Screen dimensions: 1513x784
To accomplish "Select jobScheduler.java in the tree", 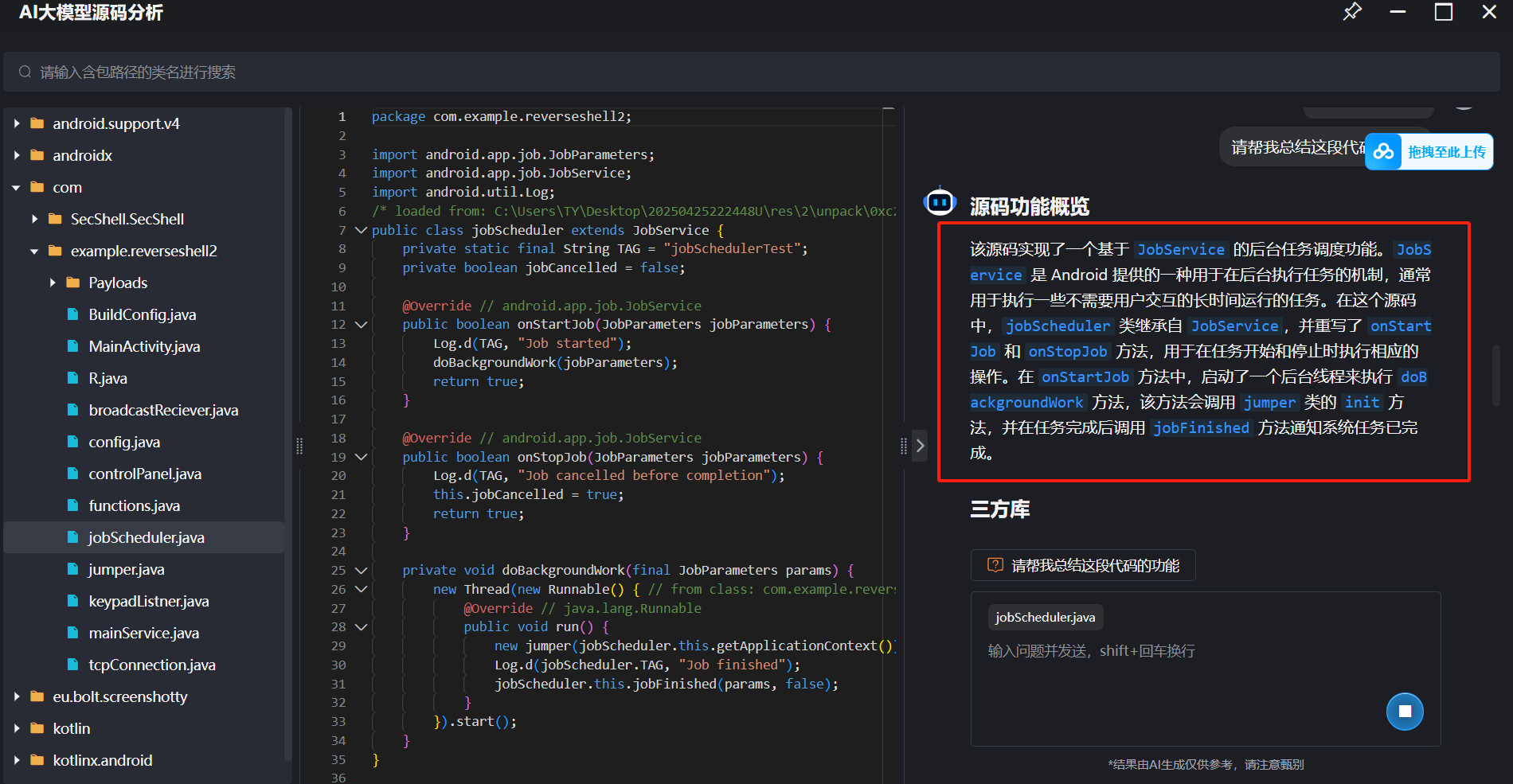I will click(x=144, y=537).
